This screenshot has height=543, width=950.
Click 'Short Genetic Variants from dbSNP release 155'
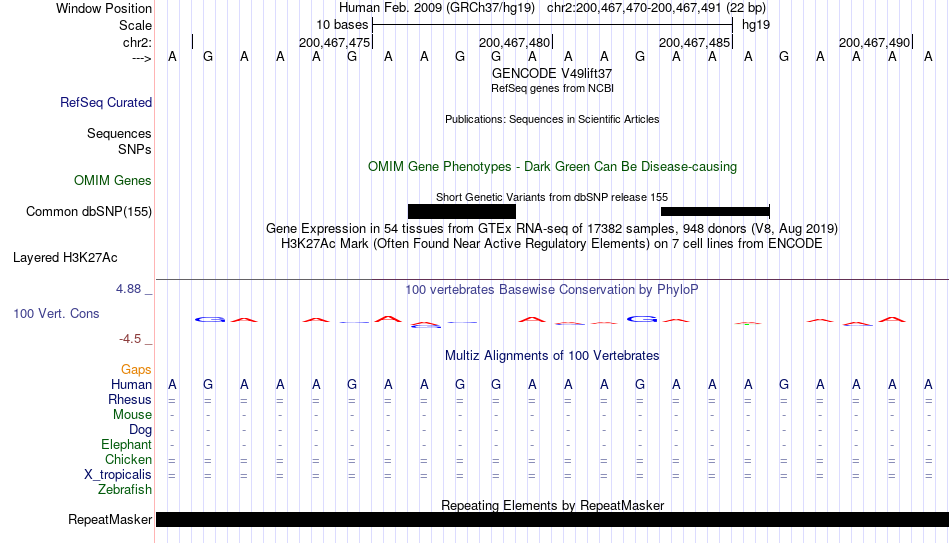point(552,197)
